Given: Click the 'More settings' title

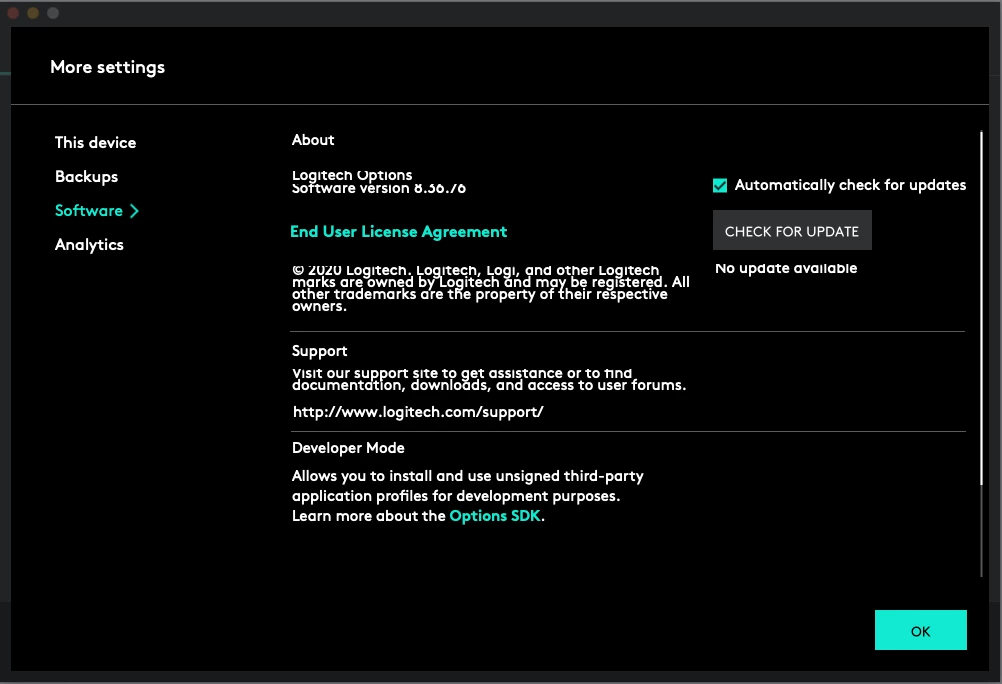Looking at the screenshot, I should coord(107,67).
